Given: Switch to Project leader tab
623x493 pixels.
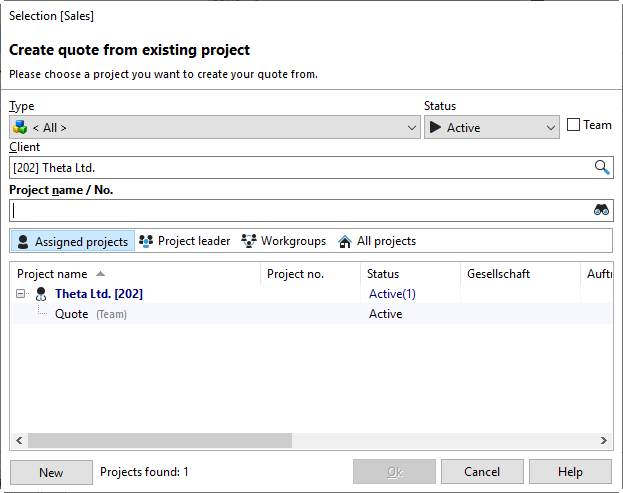Looking at the screenshot, I should 185,241.
